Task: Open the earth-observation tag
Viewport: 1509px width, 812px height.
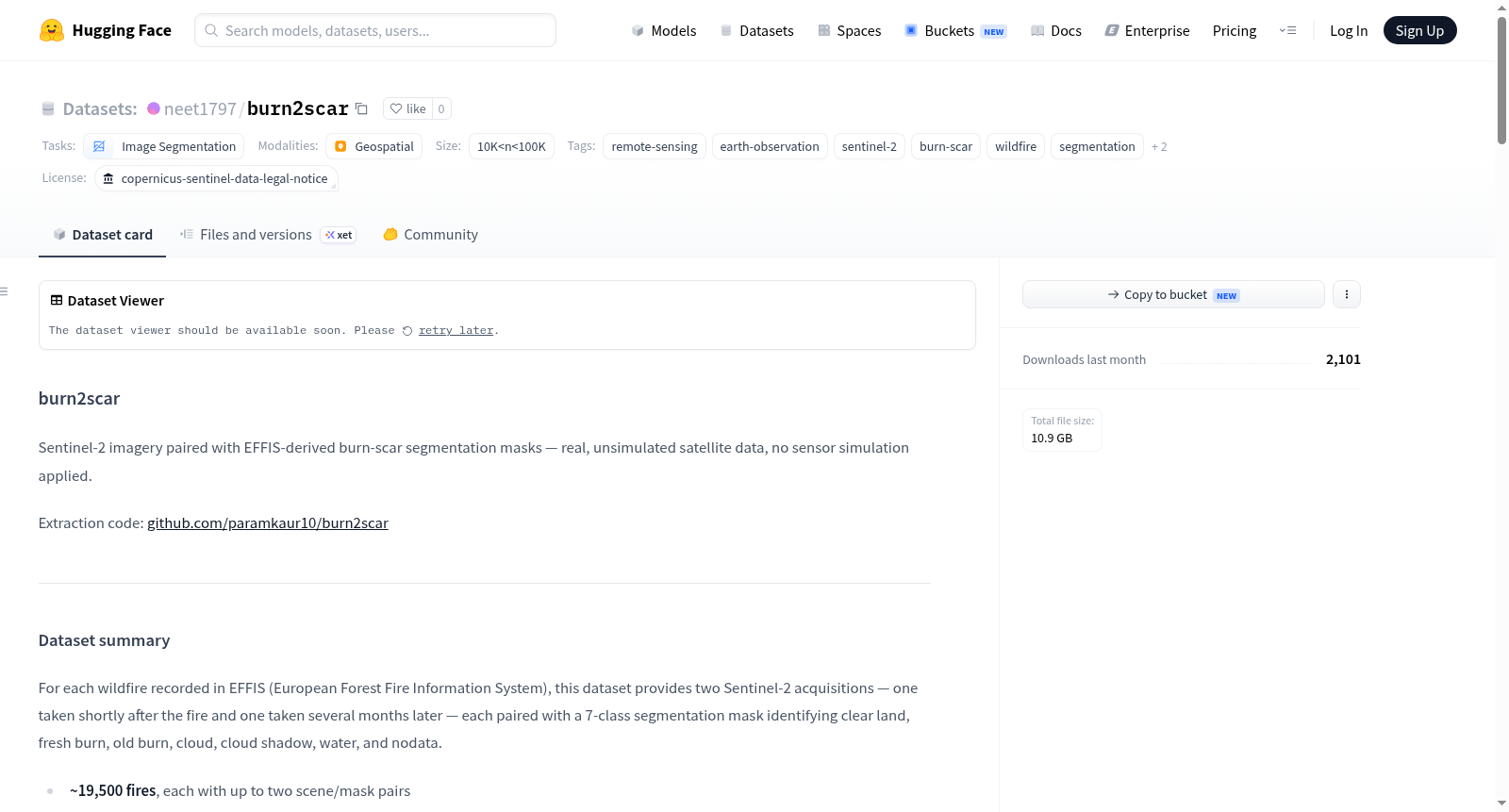Action: coord(770,146)
